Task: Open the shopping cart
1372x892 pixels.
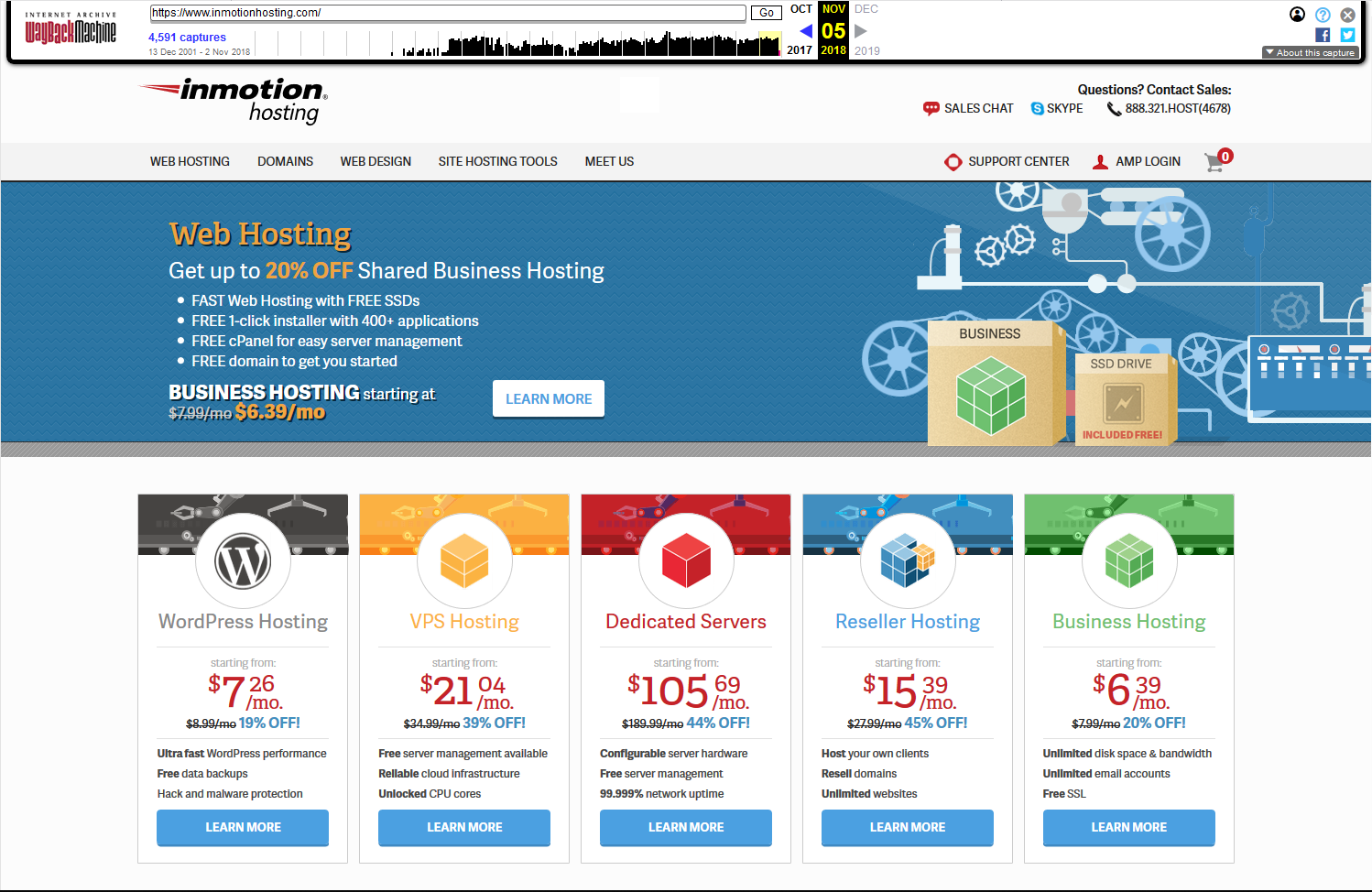Action: coord(1218,160)
